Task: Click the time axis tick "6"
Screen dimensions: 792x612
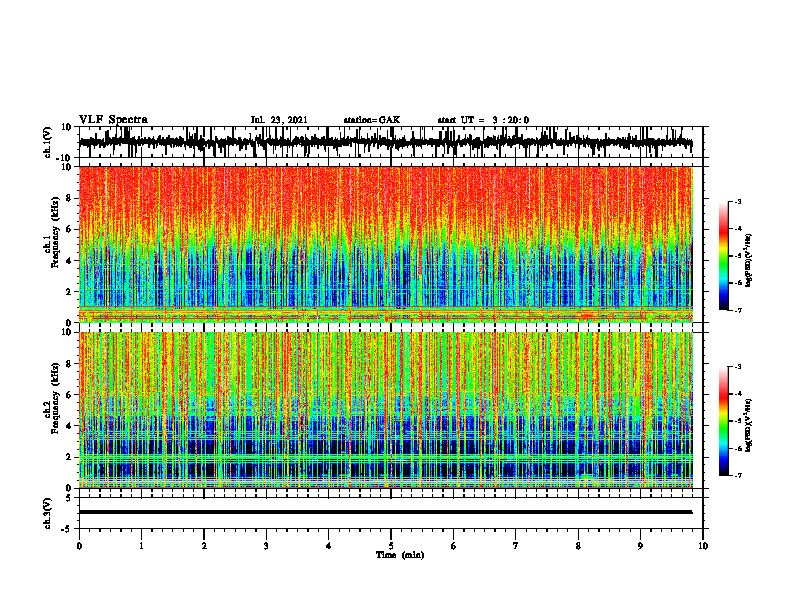Action: tap(454, 546)
